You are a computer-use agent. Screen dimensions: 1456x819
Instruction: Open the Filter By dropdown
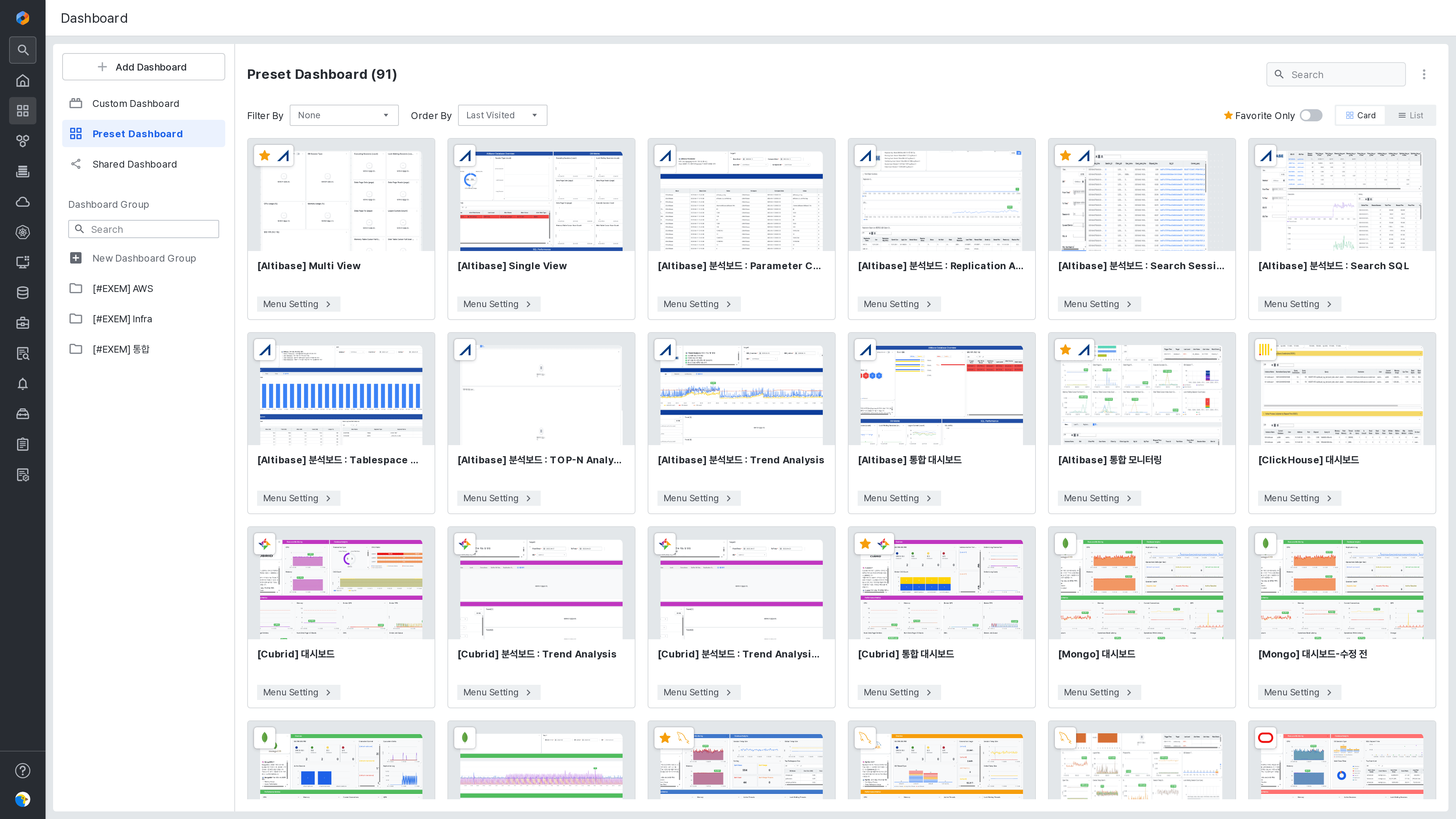tap(344, 115)
